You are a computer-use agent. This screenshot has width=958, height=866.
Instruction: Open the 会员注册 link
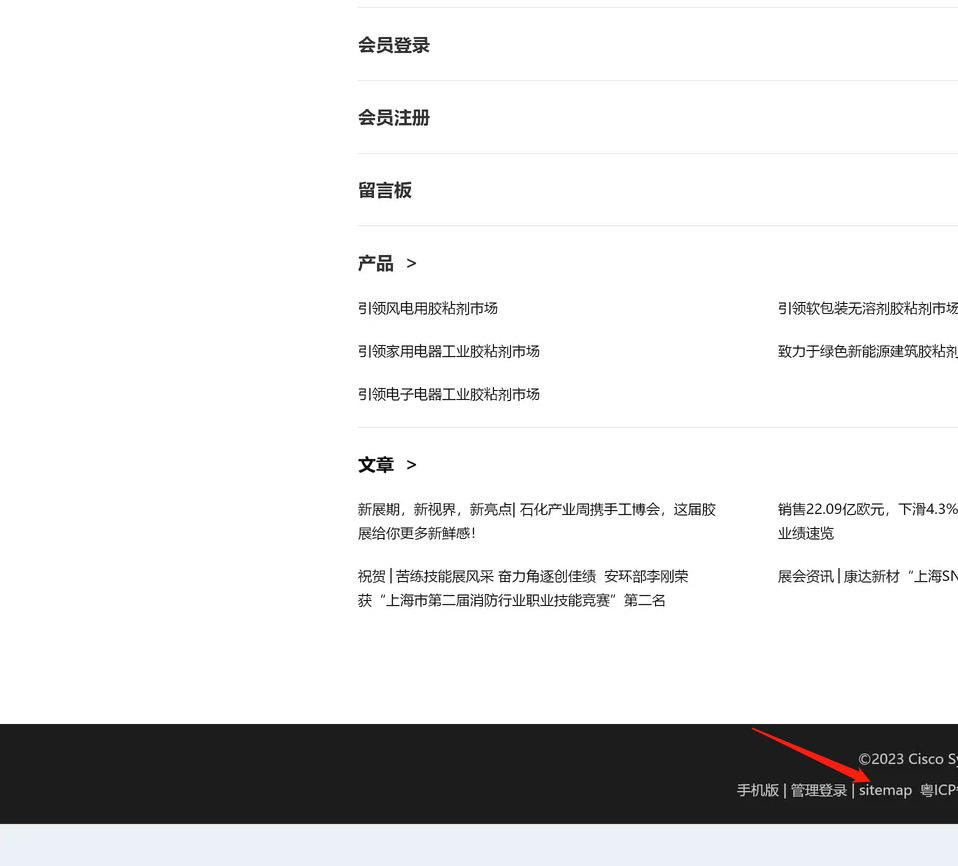point(394,118)
